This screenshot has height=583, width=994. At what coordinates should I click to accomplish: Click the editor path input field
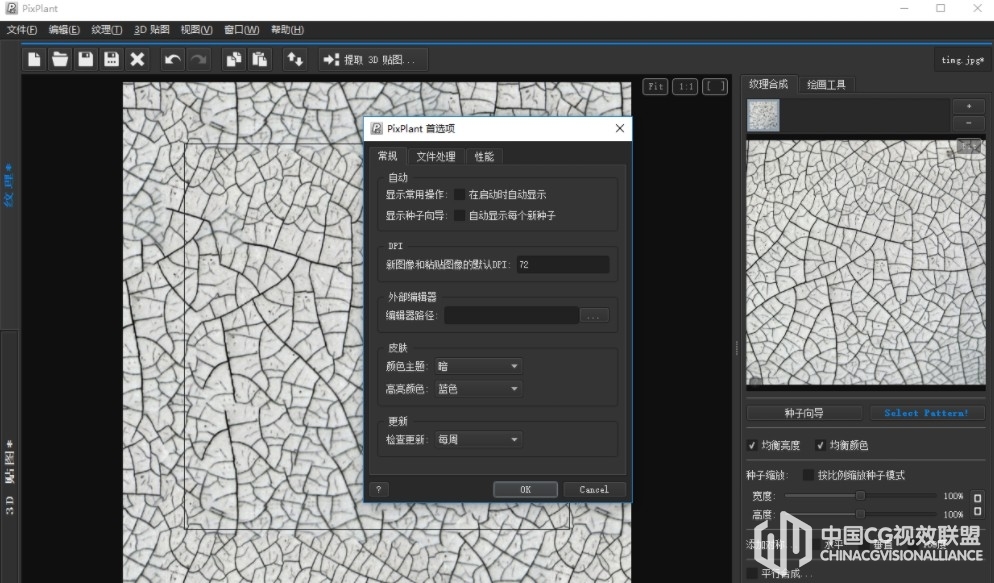(512, 316)
